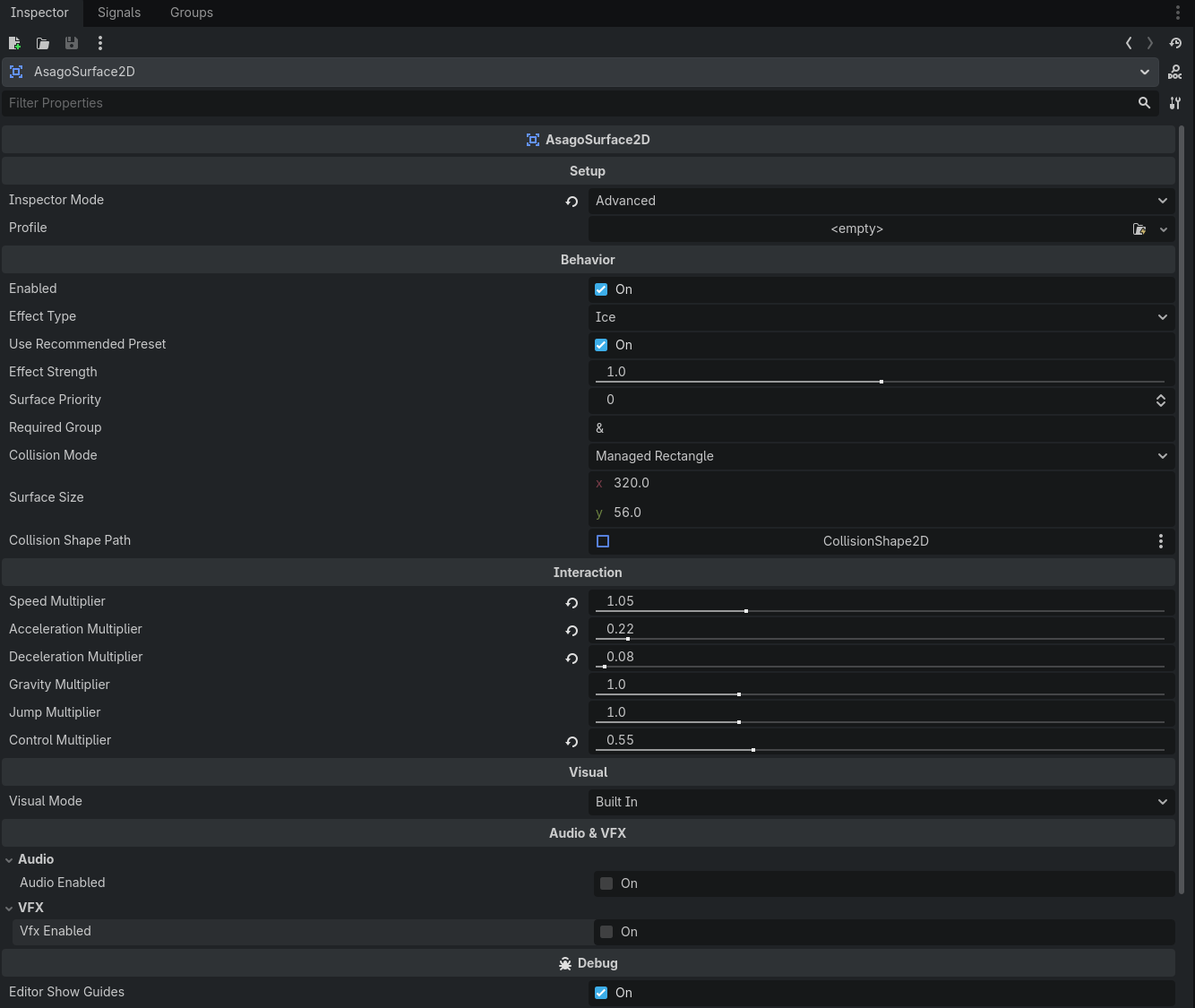Click the Control Multiplier slider value
Screen dimensions: 1195x1008
pyautogui.click(x=620, y=740)
